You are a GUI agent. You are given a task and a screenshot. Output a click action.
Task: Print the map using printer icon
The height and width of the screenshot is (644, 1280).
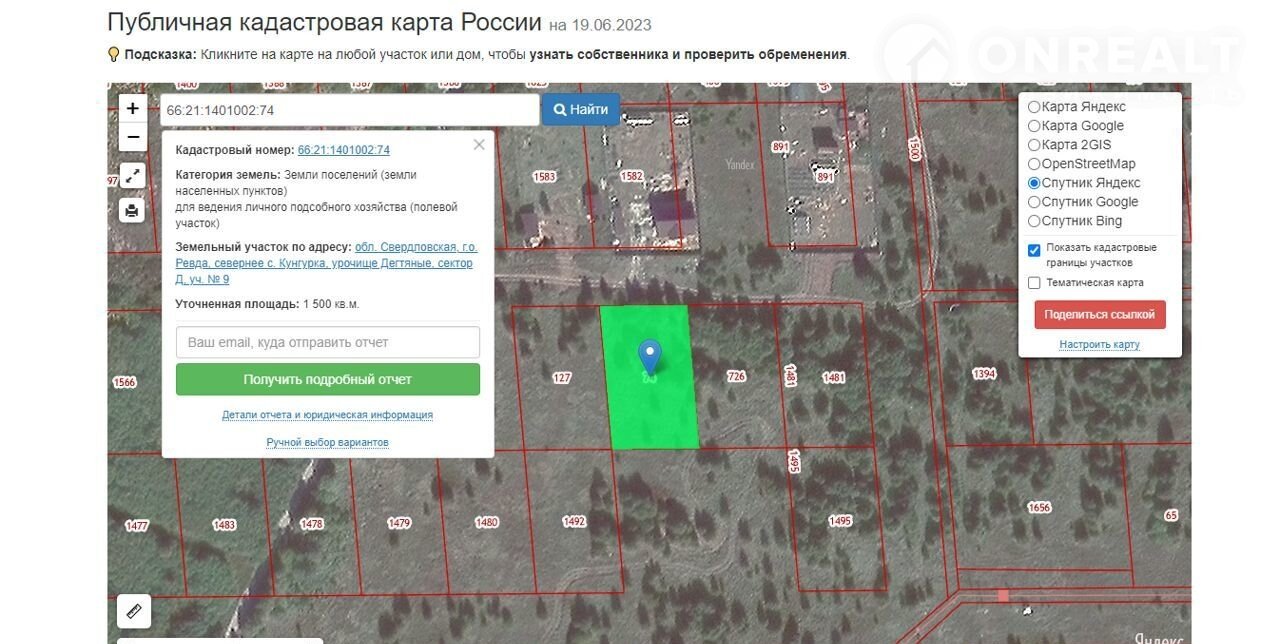(x=133, y=211)
